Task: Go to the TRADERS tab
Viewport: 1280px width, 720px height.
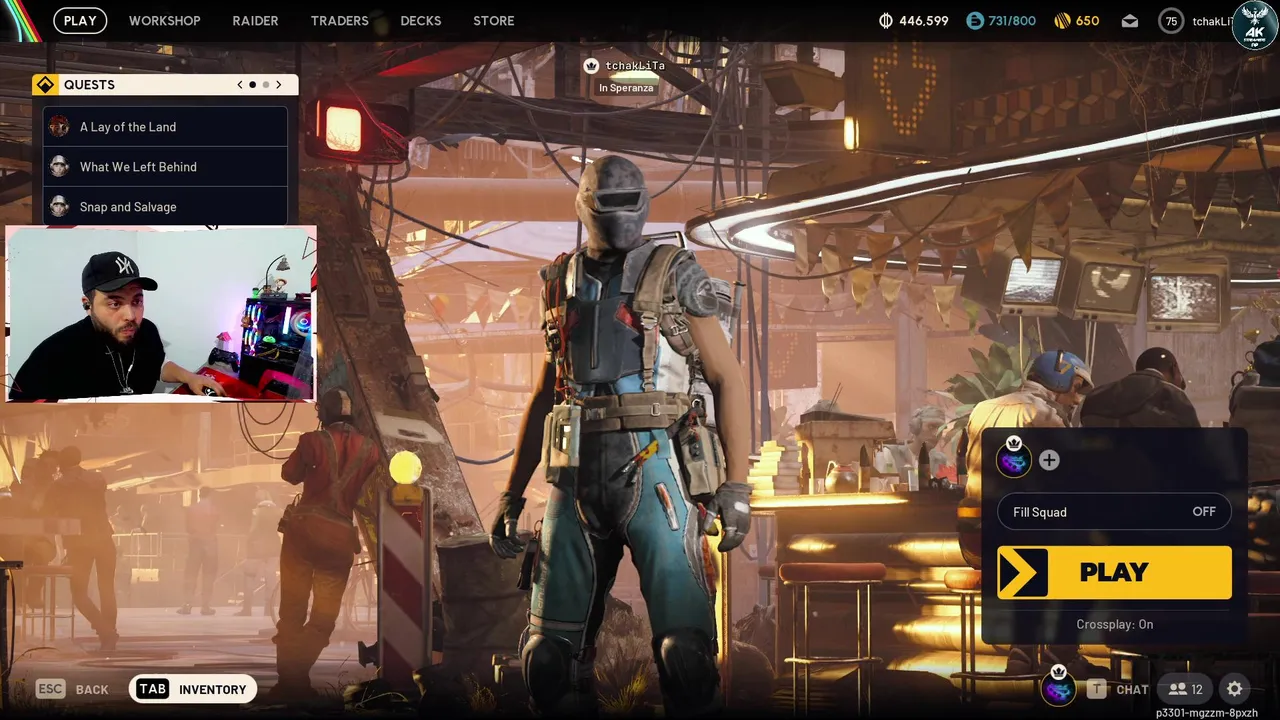Action: pos(339,20)
